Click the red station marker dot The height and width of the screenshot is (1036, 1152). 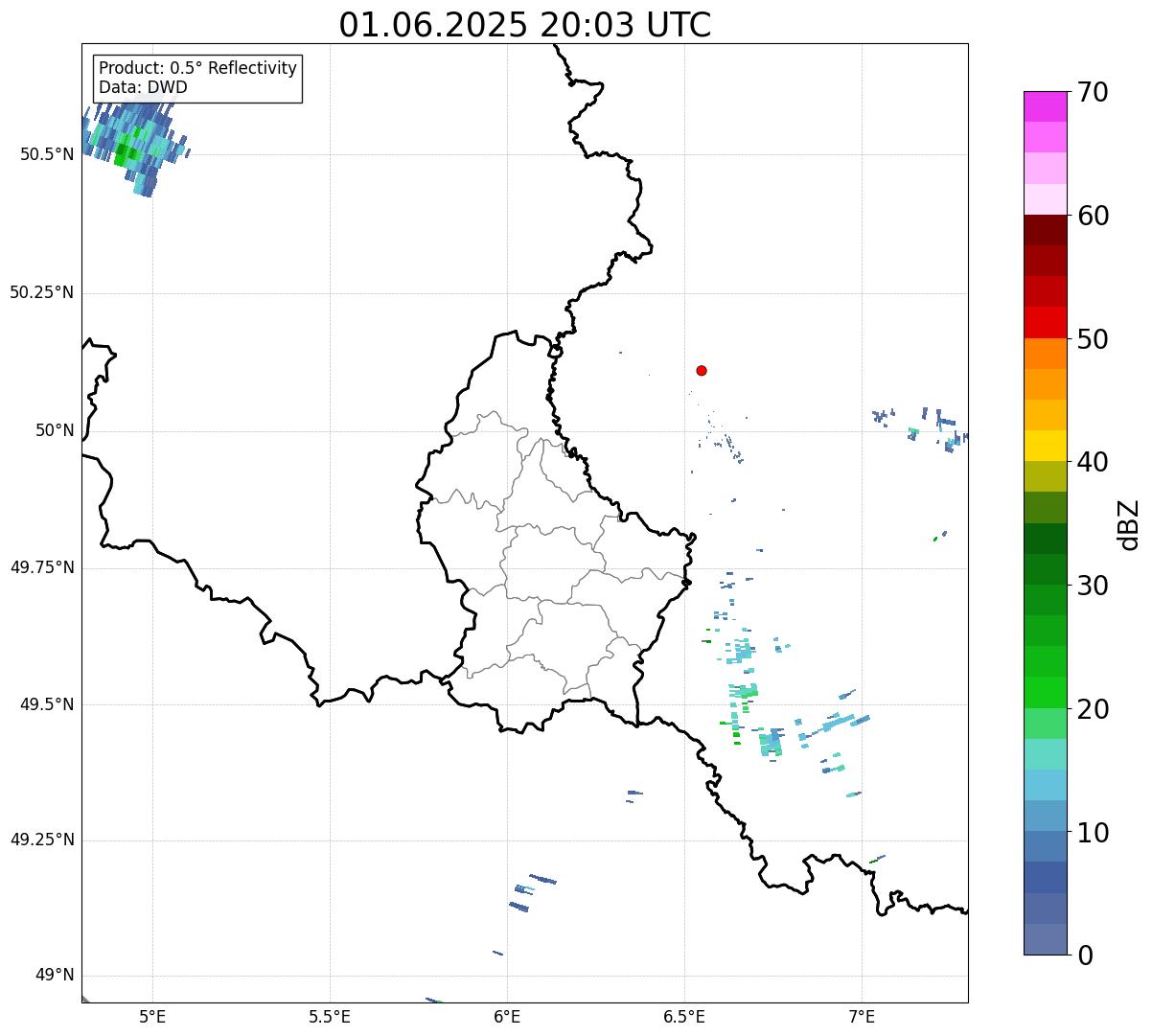(702, 370)
